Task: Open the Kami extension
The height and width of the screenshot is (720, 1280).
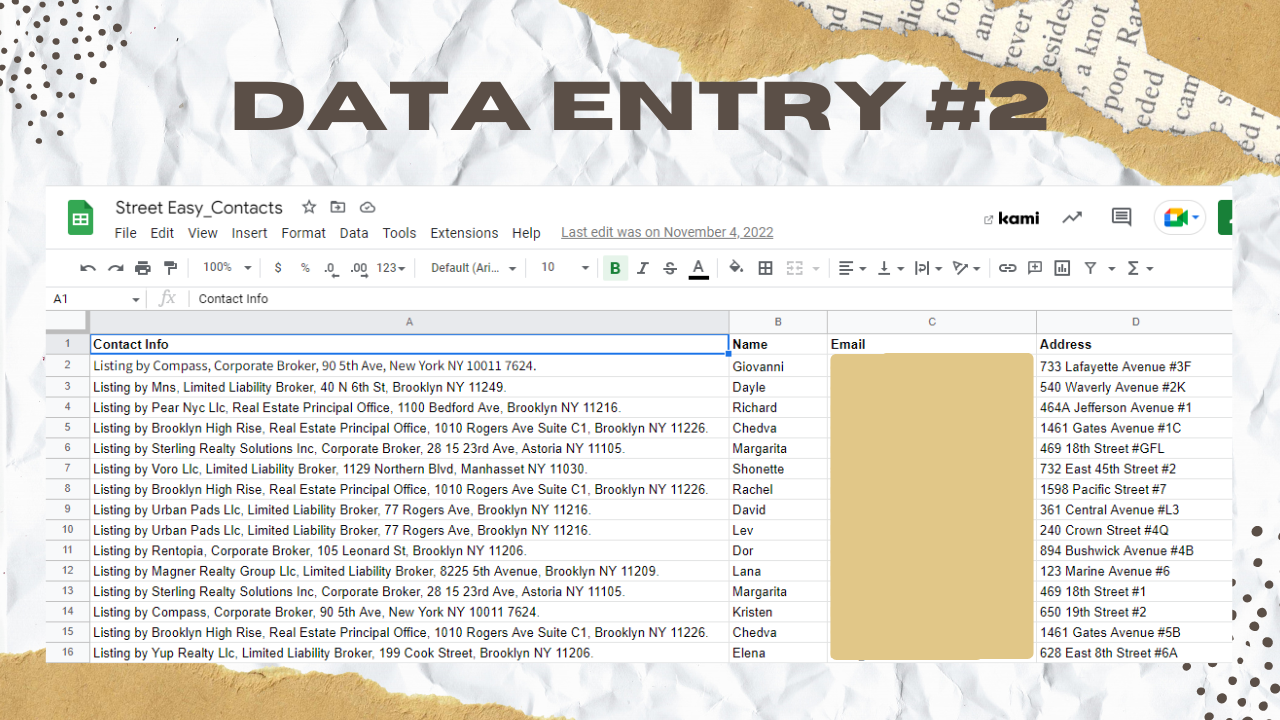Action: click(1011, 218)
